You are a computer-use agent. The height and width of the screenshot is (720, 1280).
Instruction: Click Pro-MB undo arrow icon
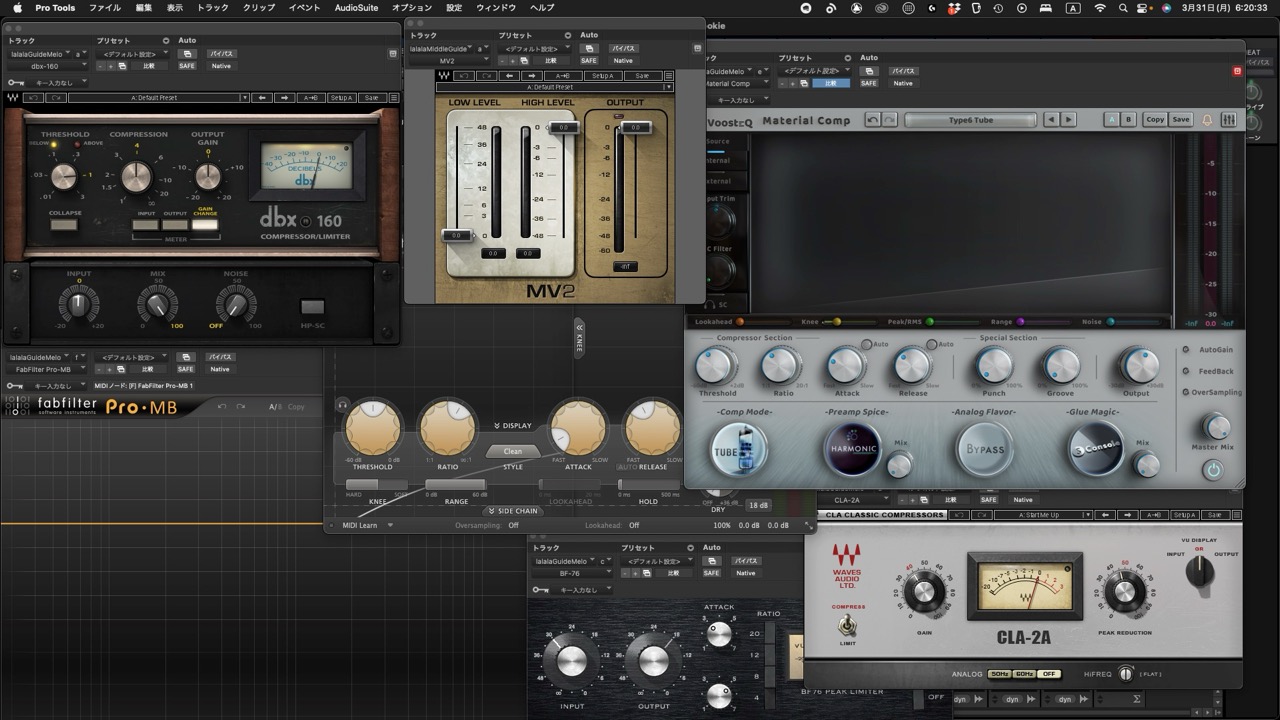[x=222, y=407]
